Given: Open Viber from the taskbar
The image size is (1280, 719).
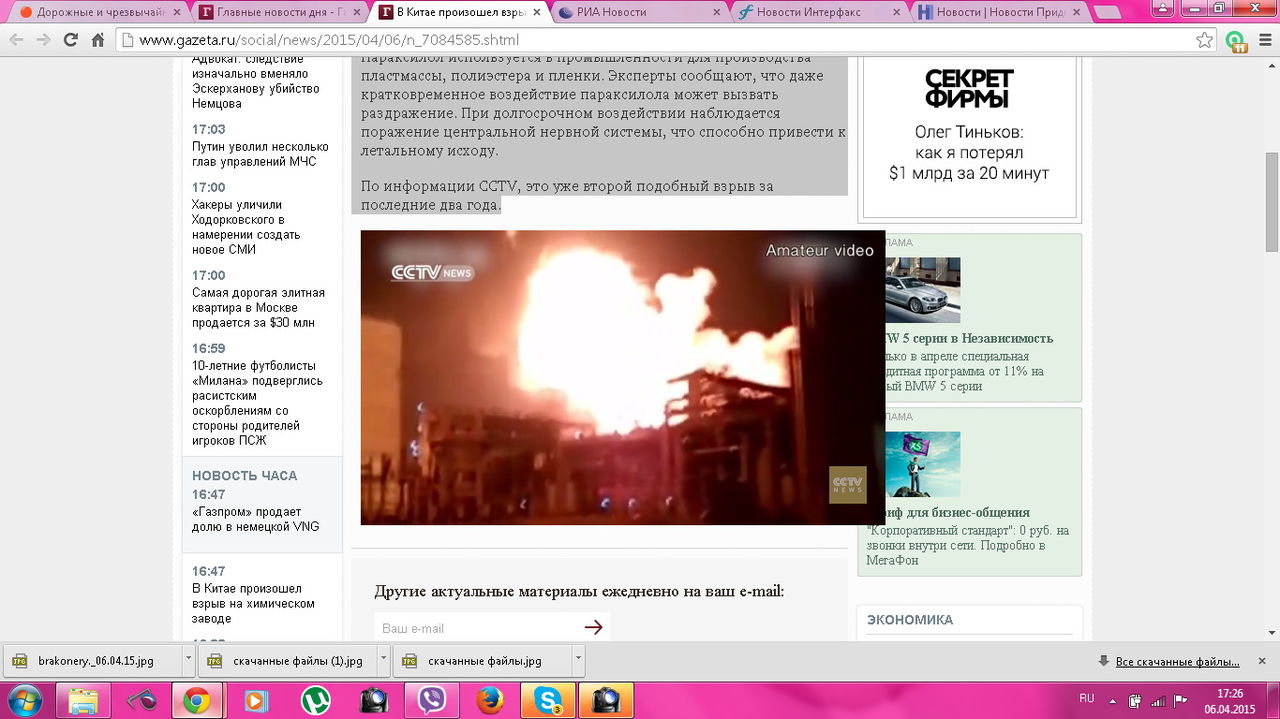Looking at the screenshot, I should (432, 700).
